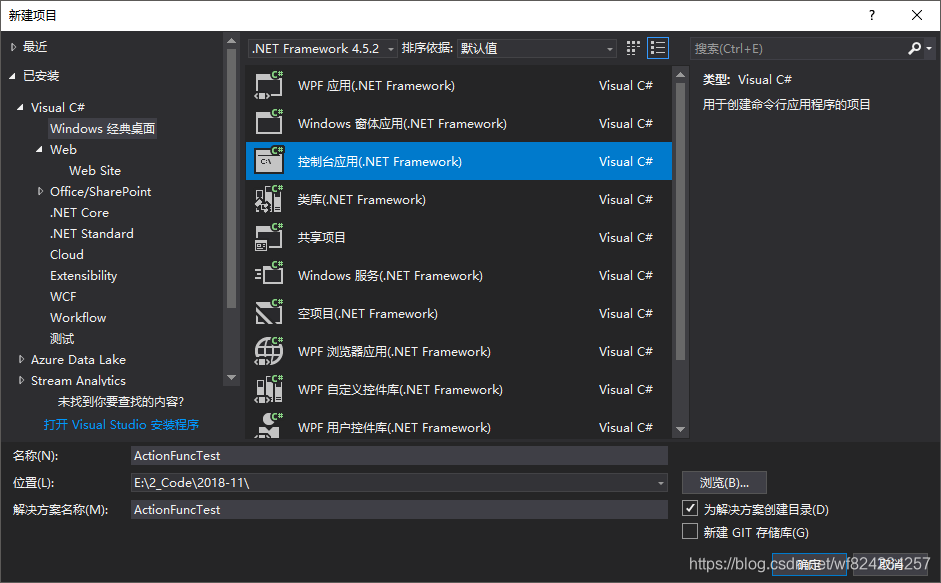Open the sort-by 默认值 dropdown
The width and height of the screenshot is (941, 583).
pos(537,48)
